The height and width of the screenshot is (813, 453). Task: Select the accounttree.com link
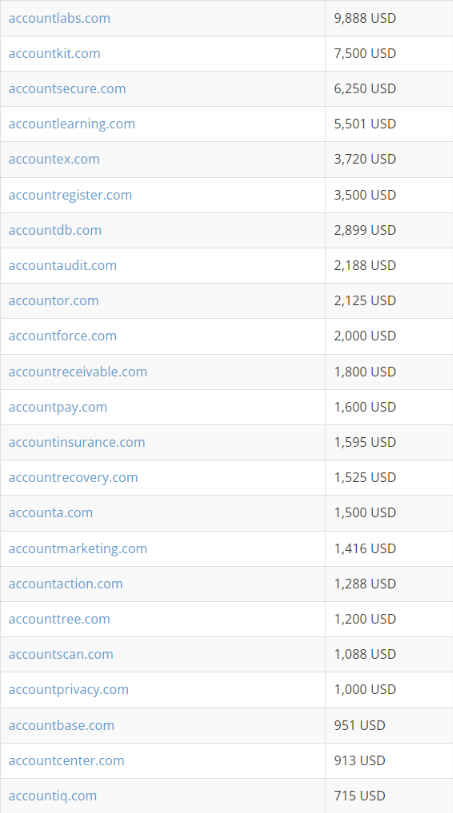[x=59, y=619]
